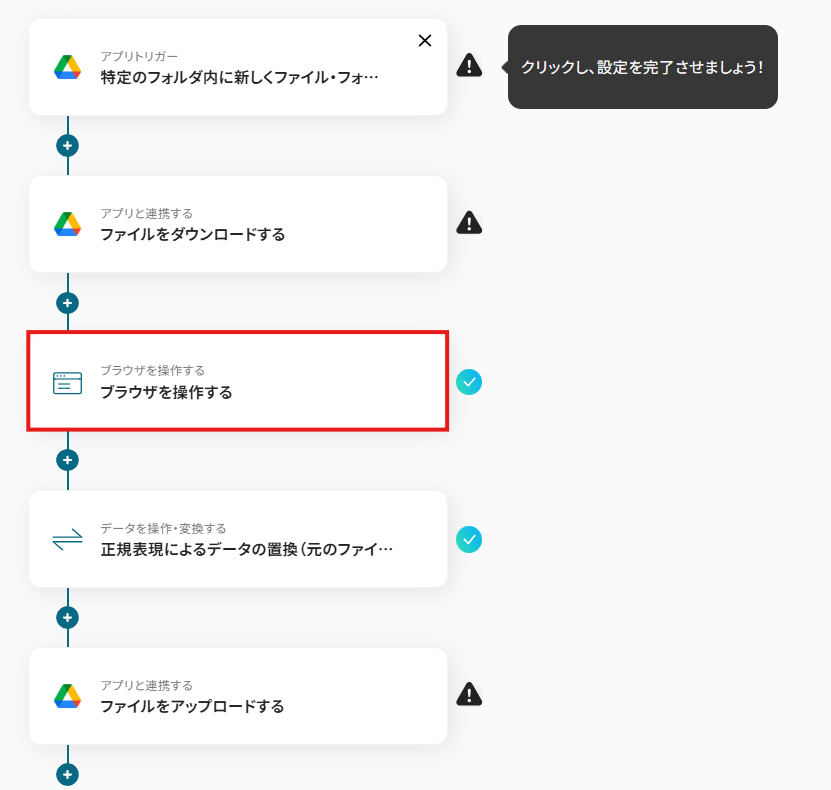Click the アプリと連携する label on the upload card
Viewport: 831px width, 790px height.
click(x=146, y=685)
